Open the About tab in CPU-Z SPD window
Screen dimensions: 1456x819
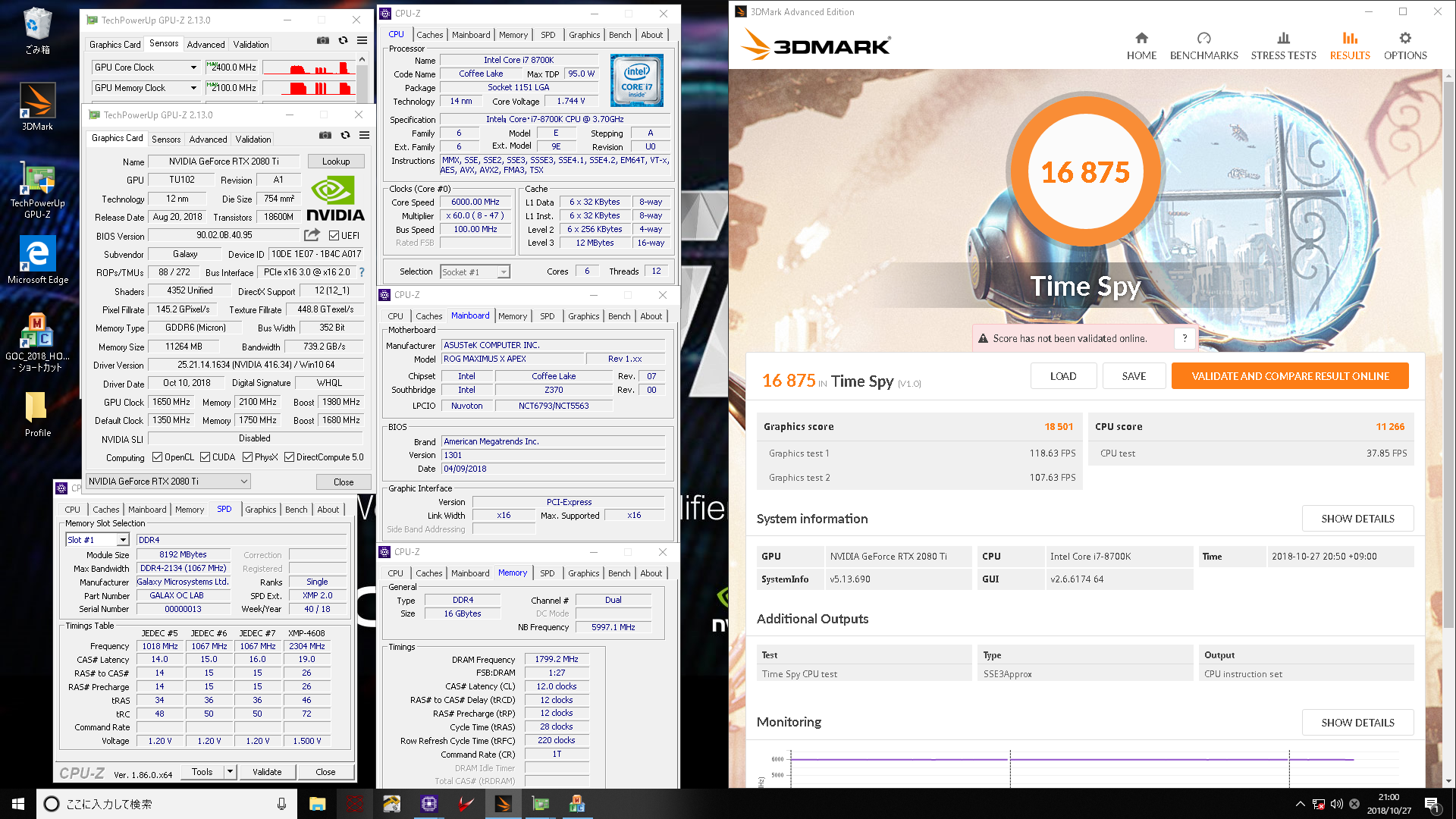coord(328,510)
